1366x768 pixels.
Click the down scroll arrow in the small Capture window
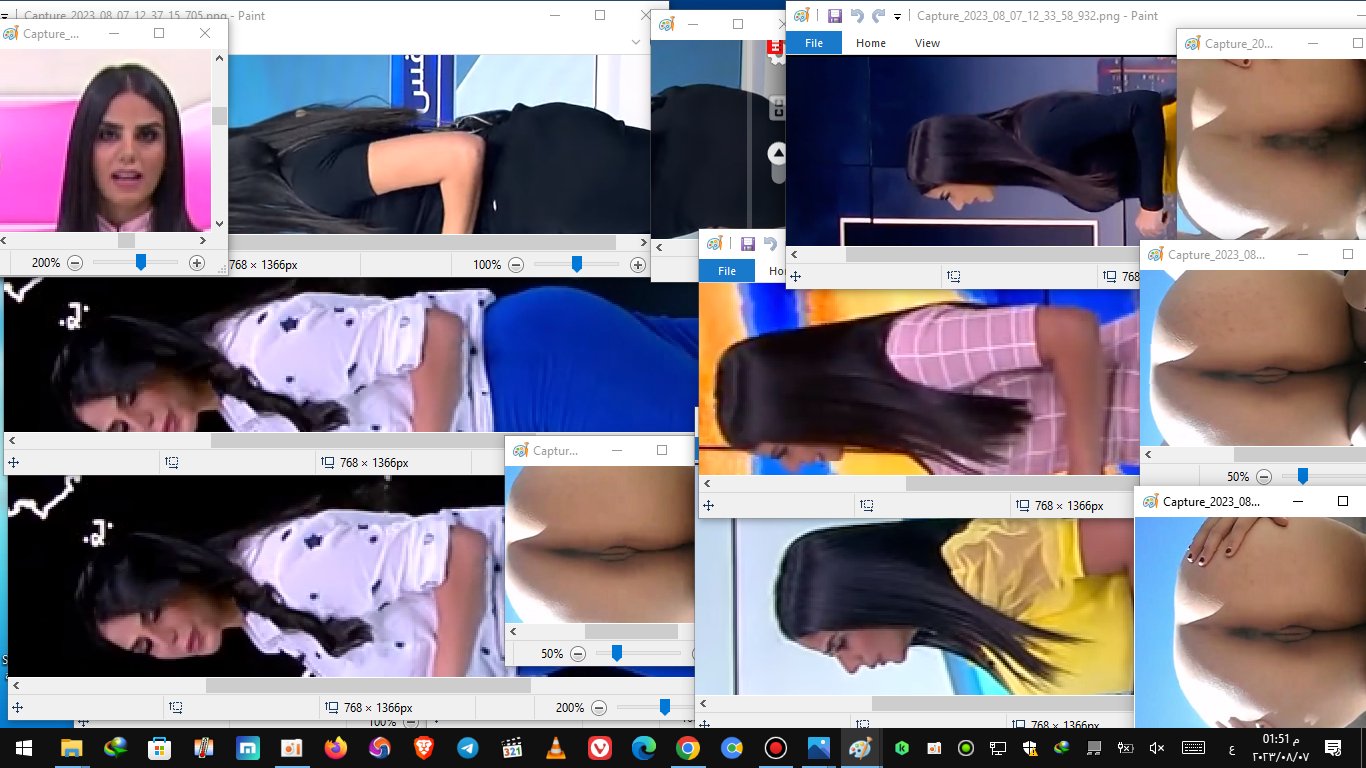pos(219,225)
